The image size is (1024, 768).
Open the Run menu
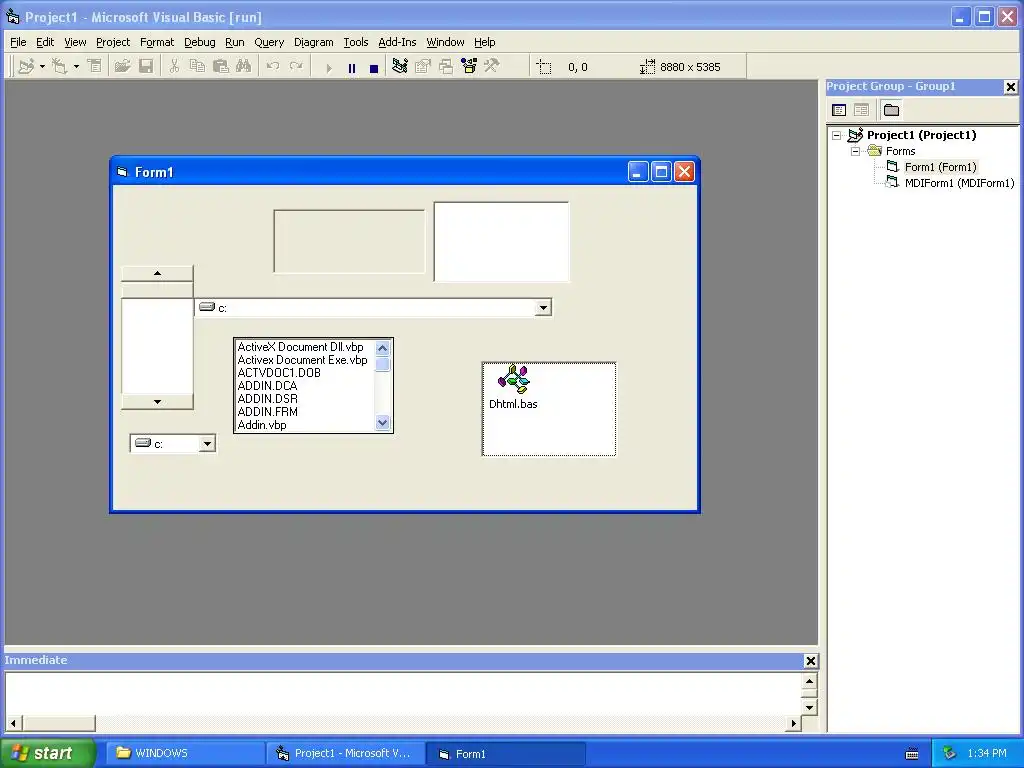click(x=234, y=42)
